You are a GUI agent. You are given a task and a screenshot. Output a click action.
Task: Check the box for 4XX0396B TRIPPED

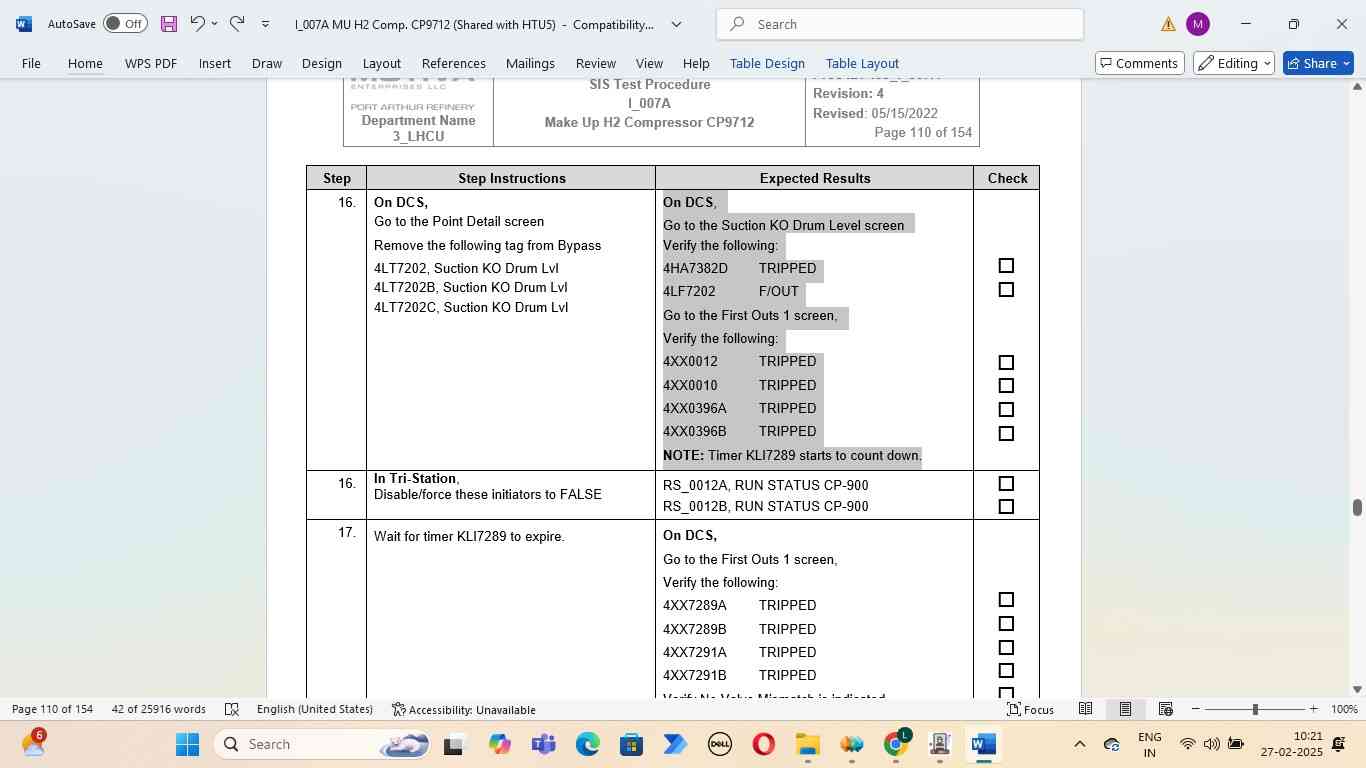(1006, 434)
